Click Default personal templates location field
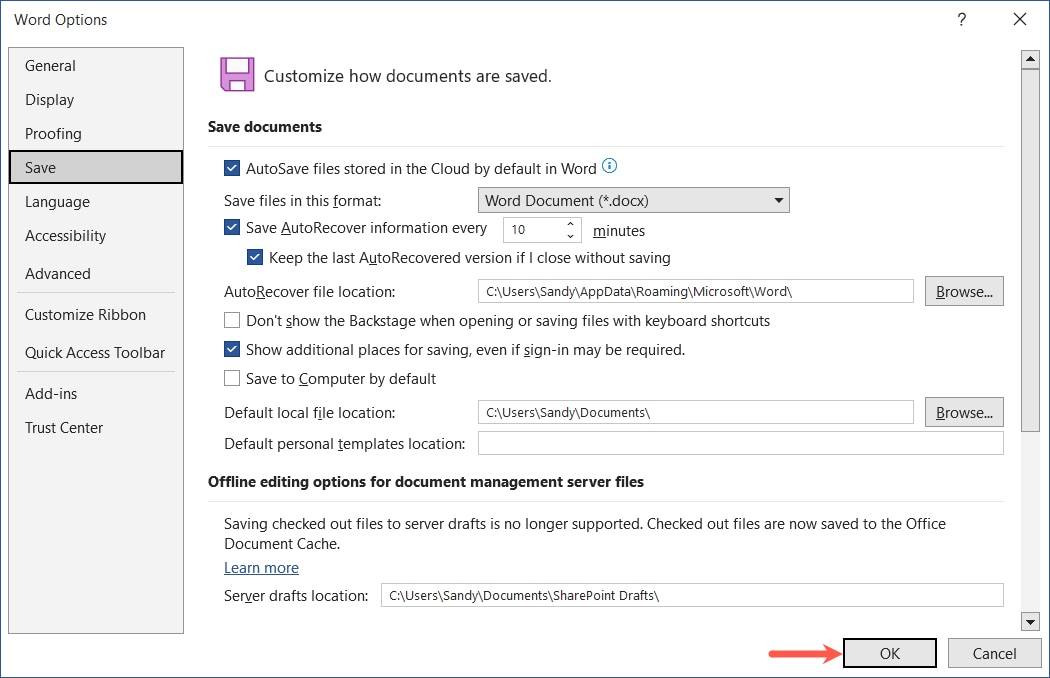1050x678 pixels. pyautogui.click(x=740, y=443)
